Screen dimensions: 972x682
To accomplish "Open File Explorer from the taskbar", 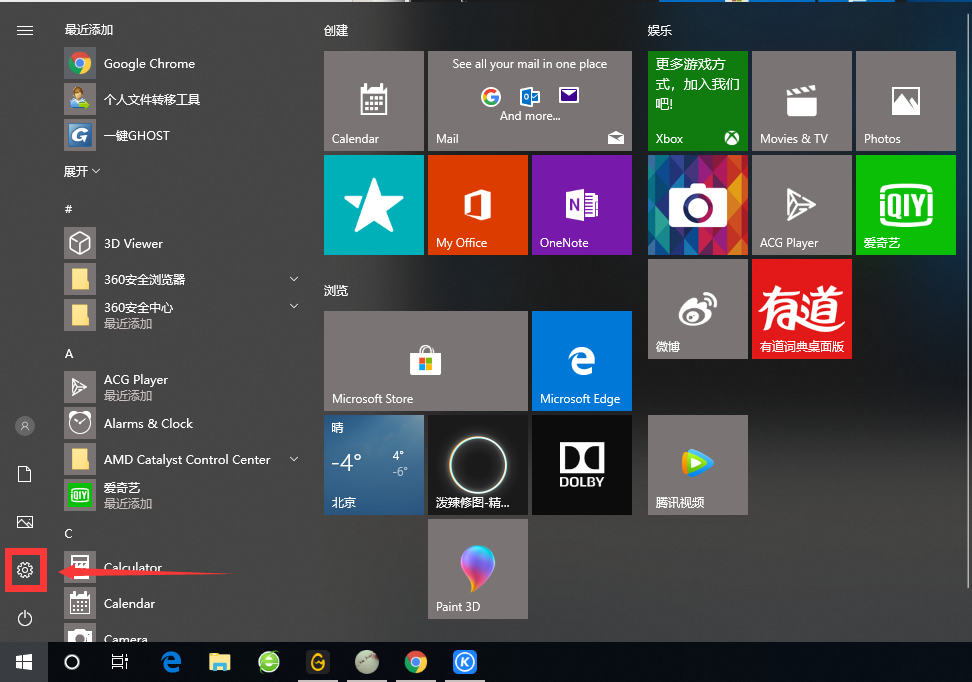I will (219, 662).
